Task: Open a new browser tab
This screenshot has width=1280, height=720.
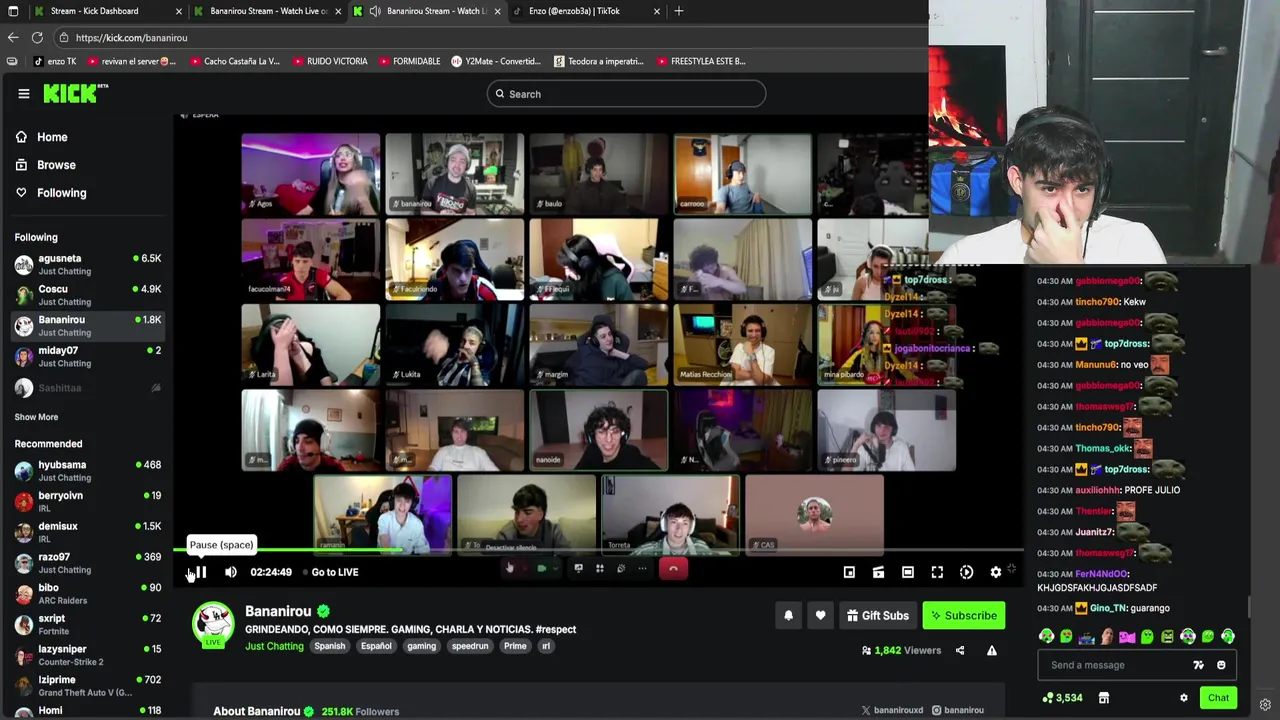Action: coord(679,11)
